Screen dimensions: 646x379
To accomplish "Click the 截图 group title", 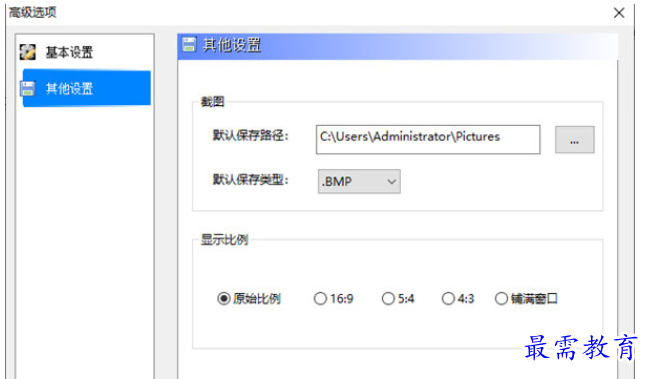I will tap(212, 101).
